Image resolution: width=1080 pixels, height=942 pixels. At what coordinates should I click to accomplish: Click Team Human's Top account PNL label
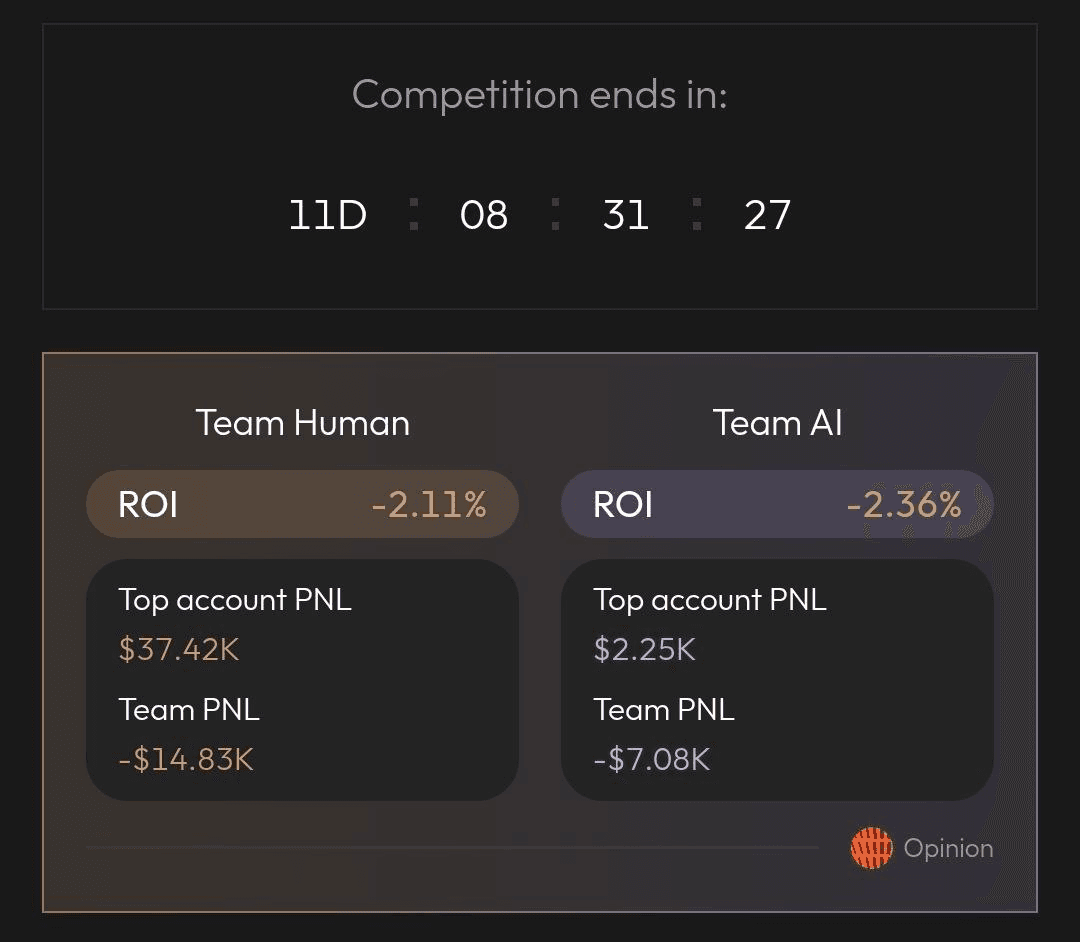pos(235,600)
